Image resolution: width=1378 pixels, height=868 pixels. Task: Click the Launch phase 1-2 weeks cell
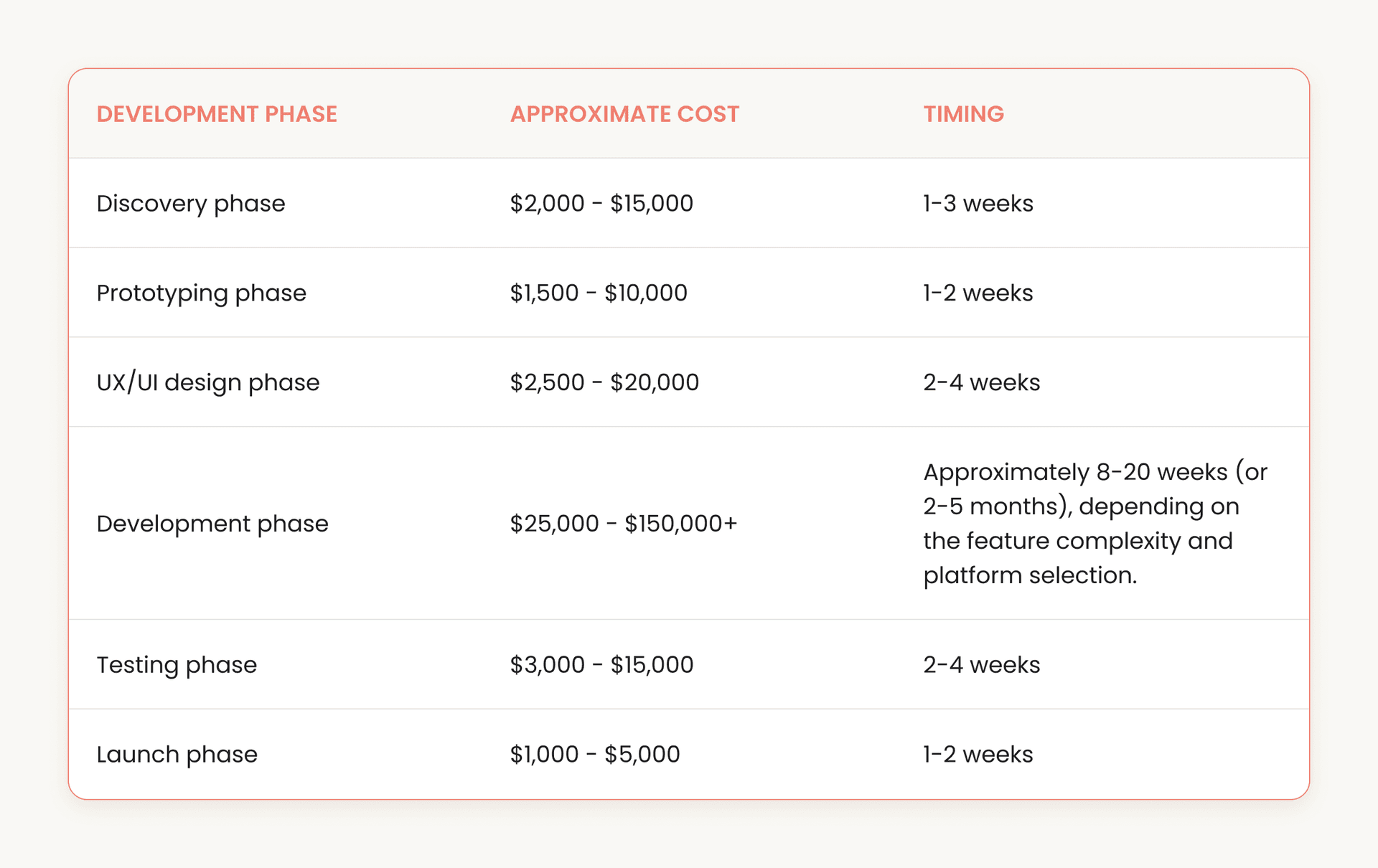(978, 755)
